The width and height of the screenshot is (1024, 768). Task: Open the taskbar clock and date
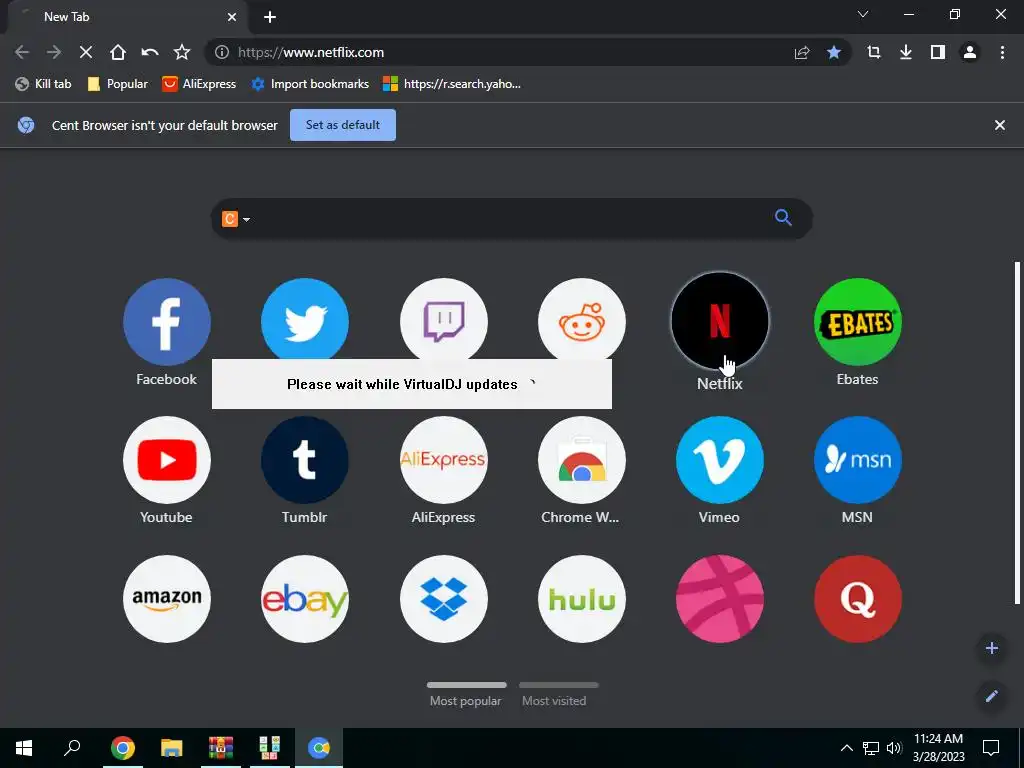938,748
